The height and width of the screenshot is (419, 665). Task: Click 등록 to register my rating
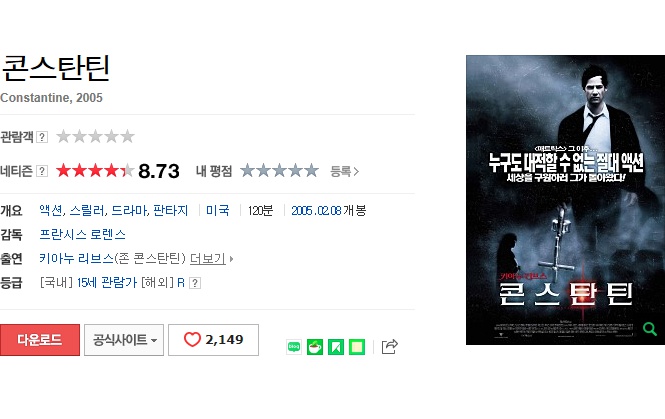344,171
